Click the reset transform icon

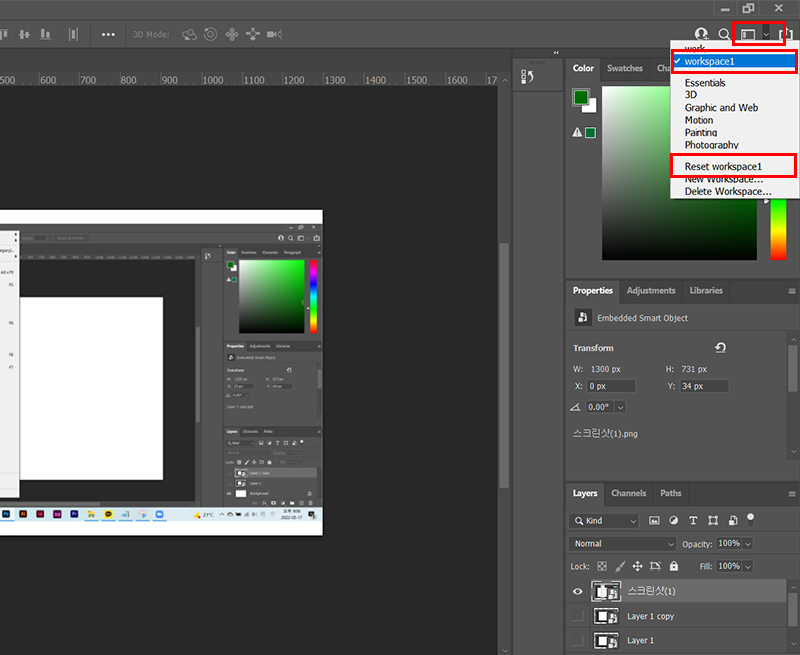(720, 348)
